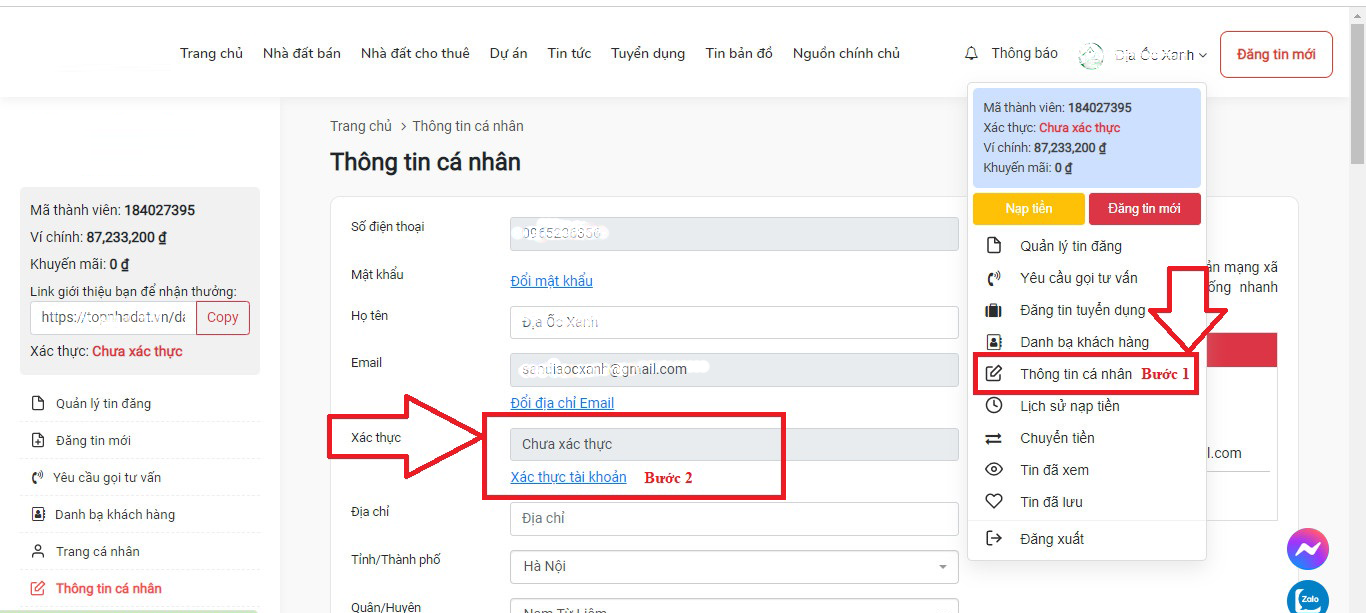The width and height of the screenshot is (1366, 613).
Task: Open Zalo chat icon
Action: pyautogui.click(x=1307, y=599)
